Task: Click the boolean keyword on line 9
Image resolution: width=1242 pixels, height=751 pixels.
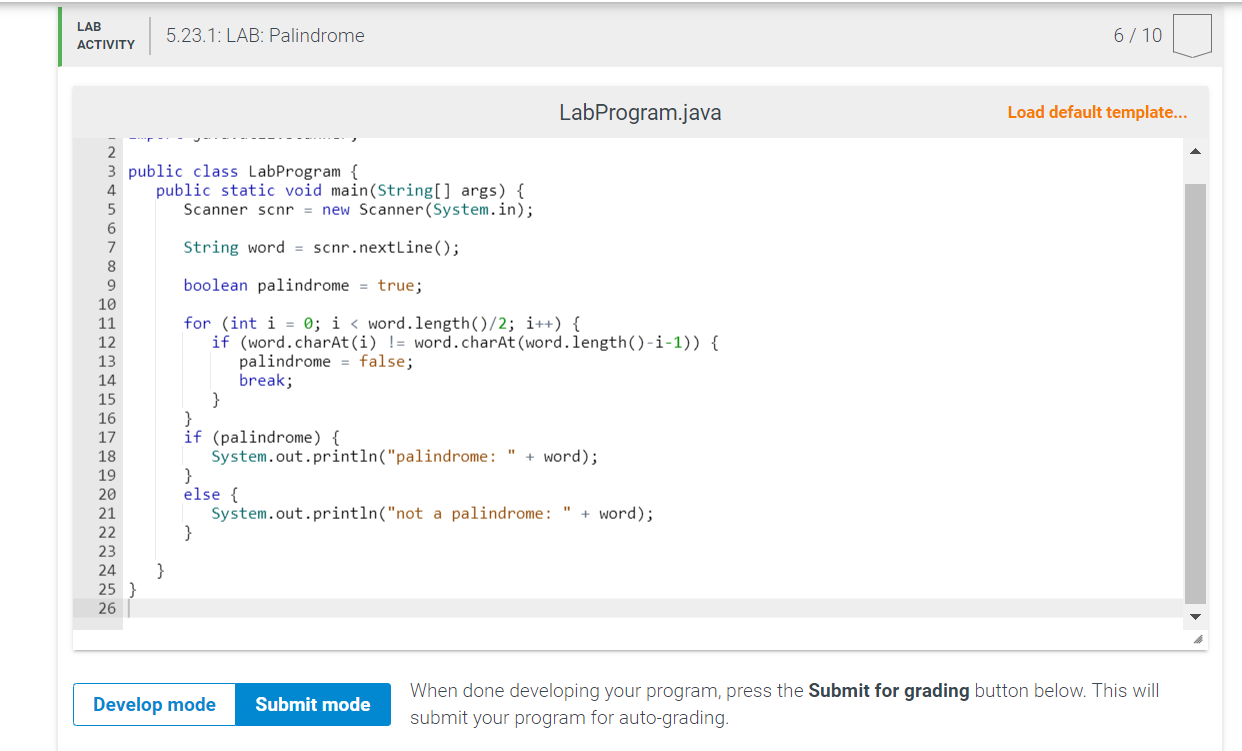Action: (x=215, y=285)
